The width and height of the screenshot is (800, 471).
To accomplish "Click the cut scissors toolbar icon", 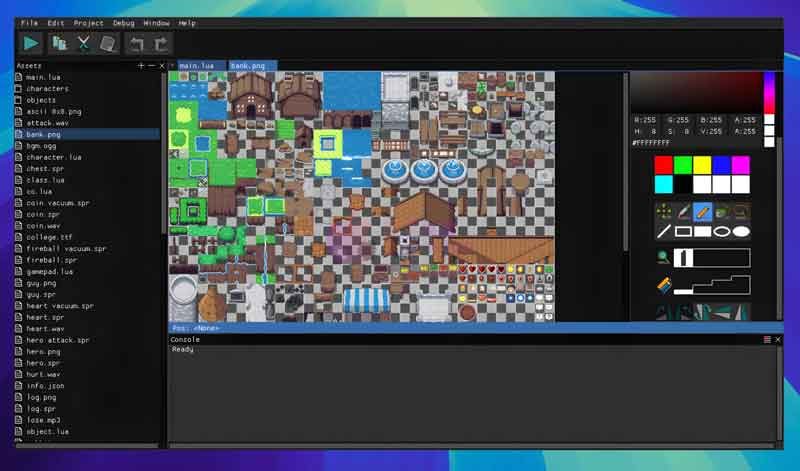I will pyautogui.click(x=84, y=44).
